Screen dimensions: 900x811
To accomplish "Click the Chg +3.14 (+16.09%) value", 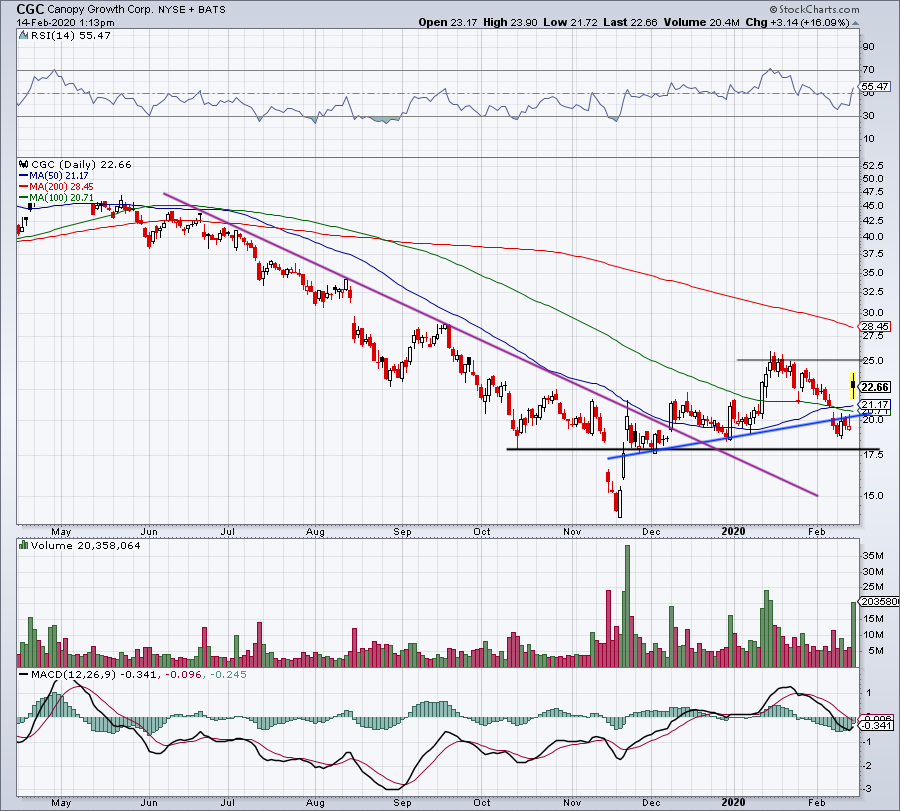I will pos(797,22).
